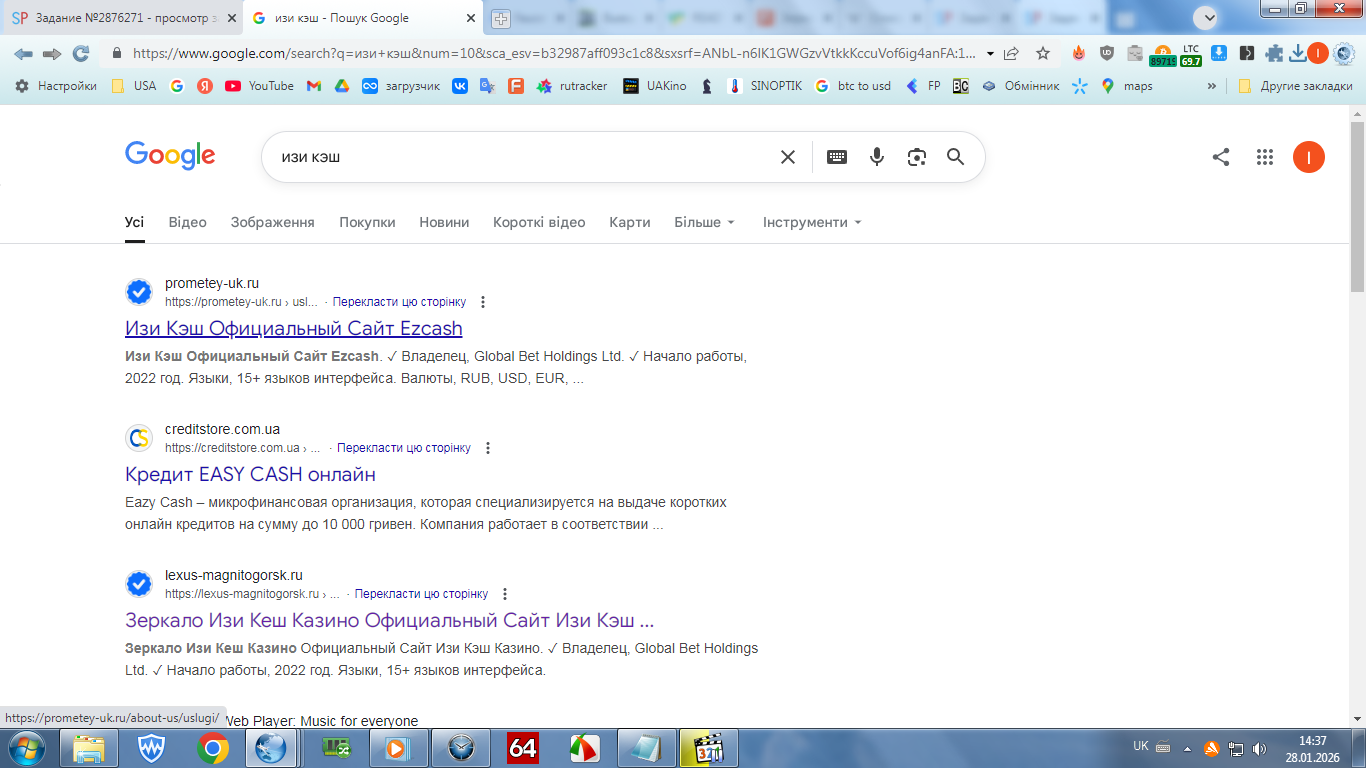
Task: Translate the prometey-uk.ru result page
Action: 399,302
